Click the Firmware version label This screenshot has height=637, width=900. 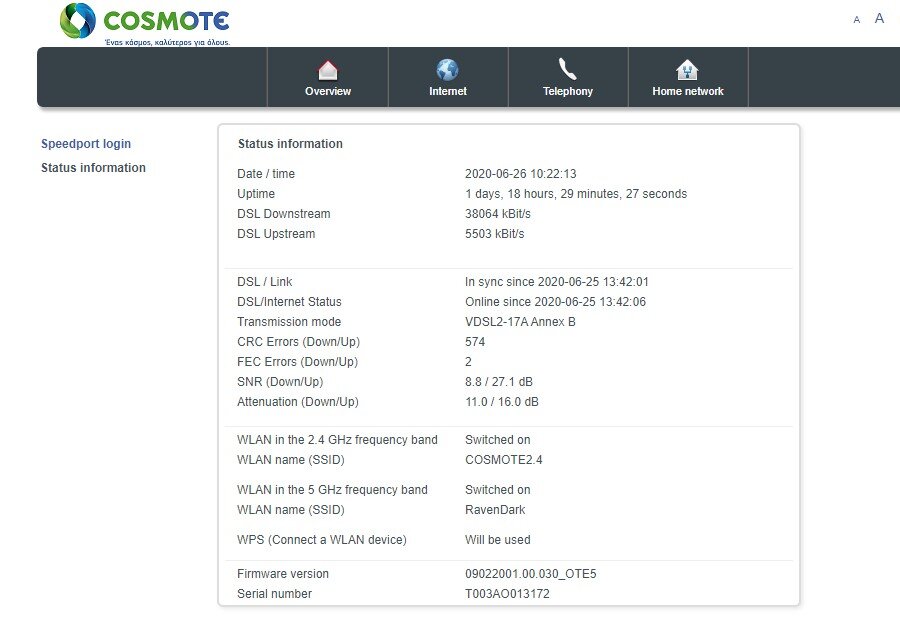[283, 574]
